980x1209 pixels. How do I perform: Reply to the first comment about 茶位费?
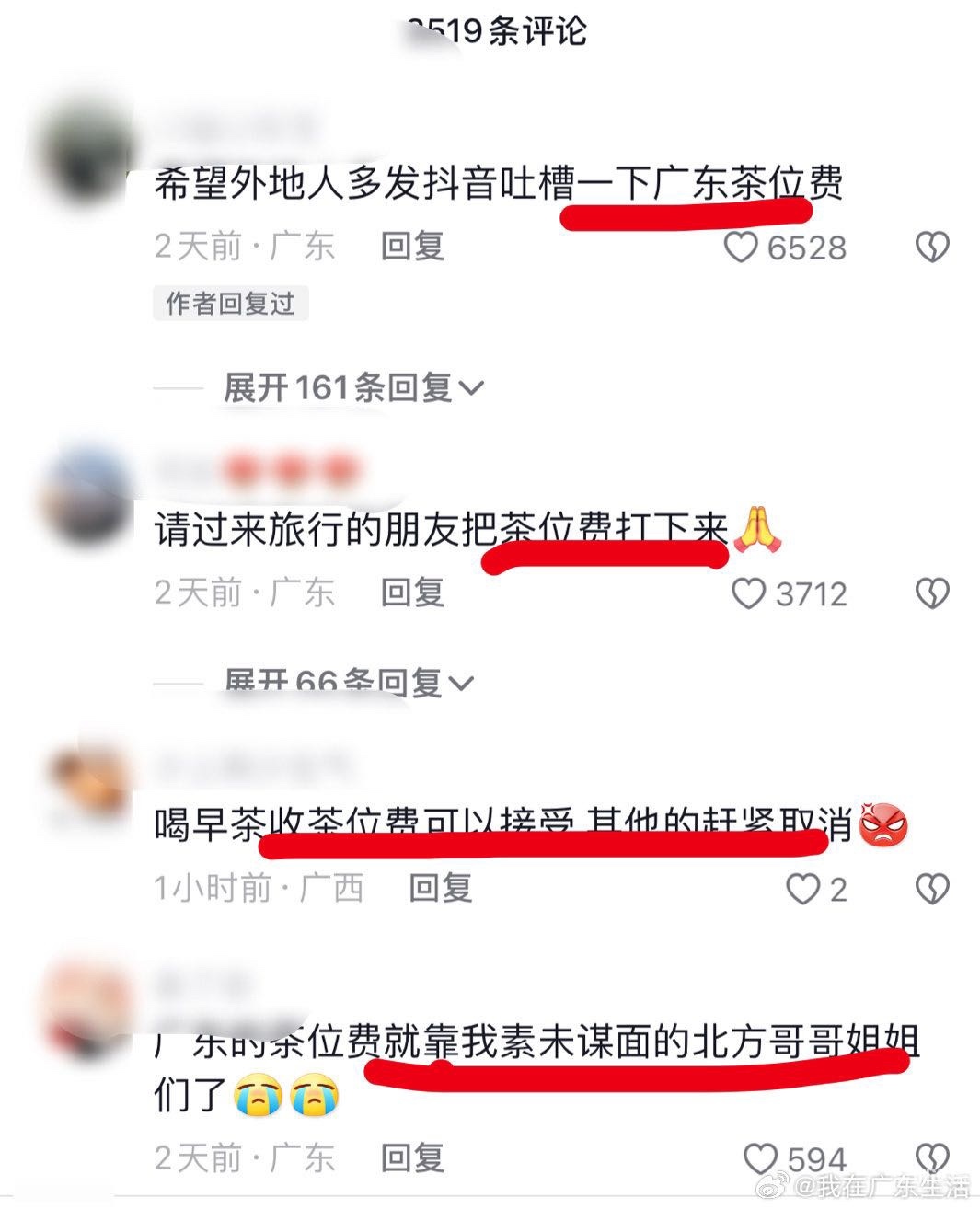point(413,247)
